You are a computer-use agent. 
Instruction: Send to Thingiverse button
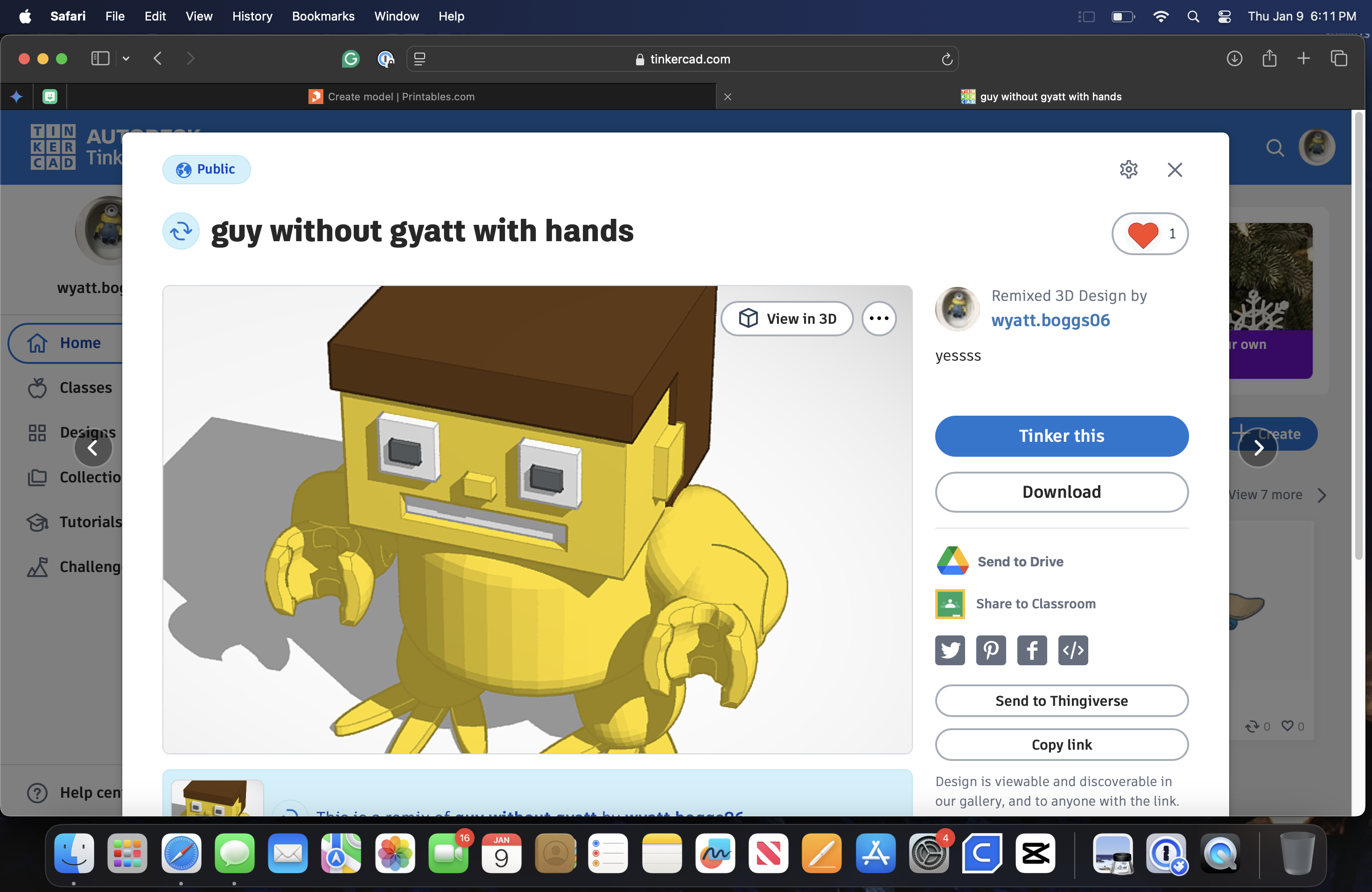click(1061, 701)
